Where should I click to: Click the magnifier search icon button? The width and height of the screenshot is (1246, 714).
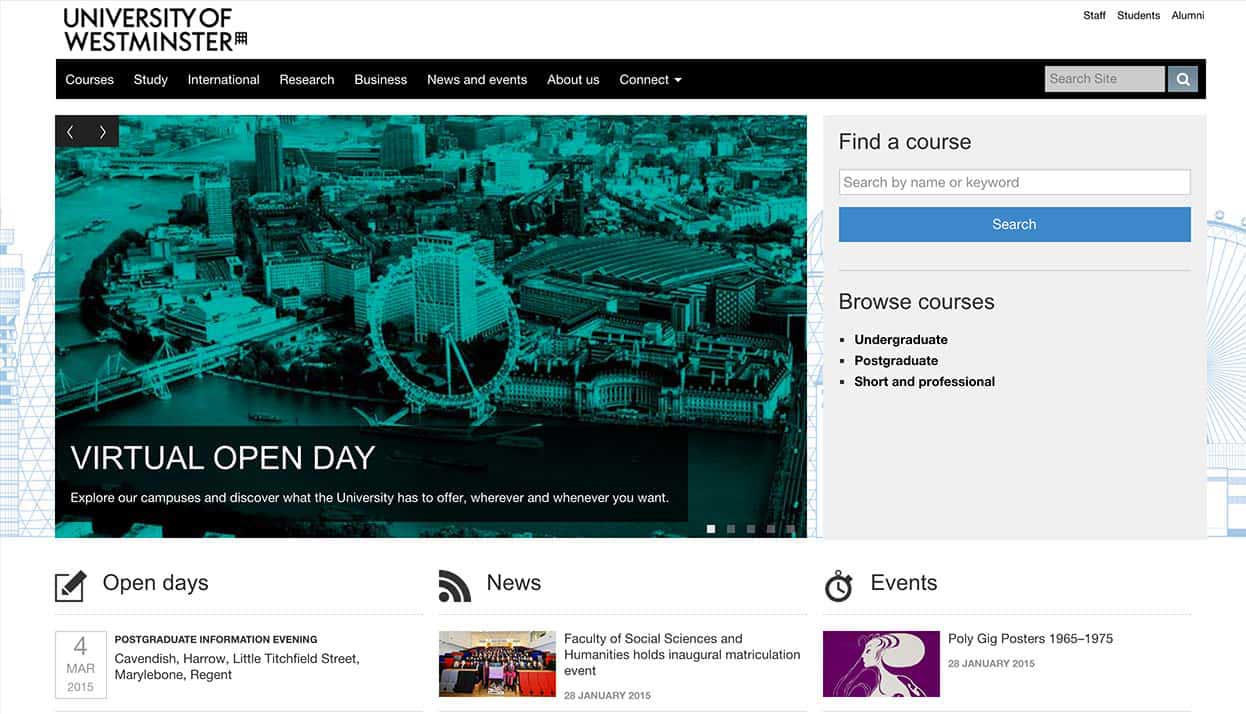[x=1182, y=80]
